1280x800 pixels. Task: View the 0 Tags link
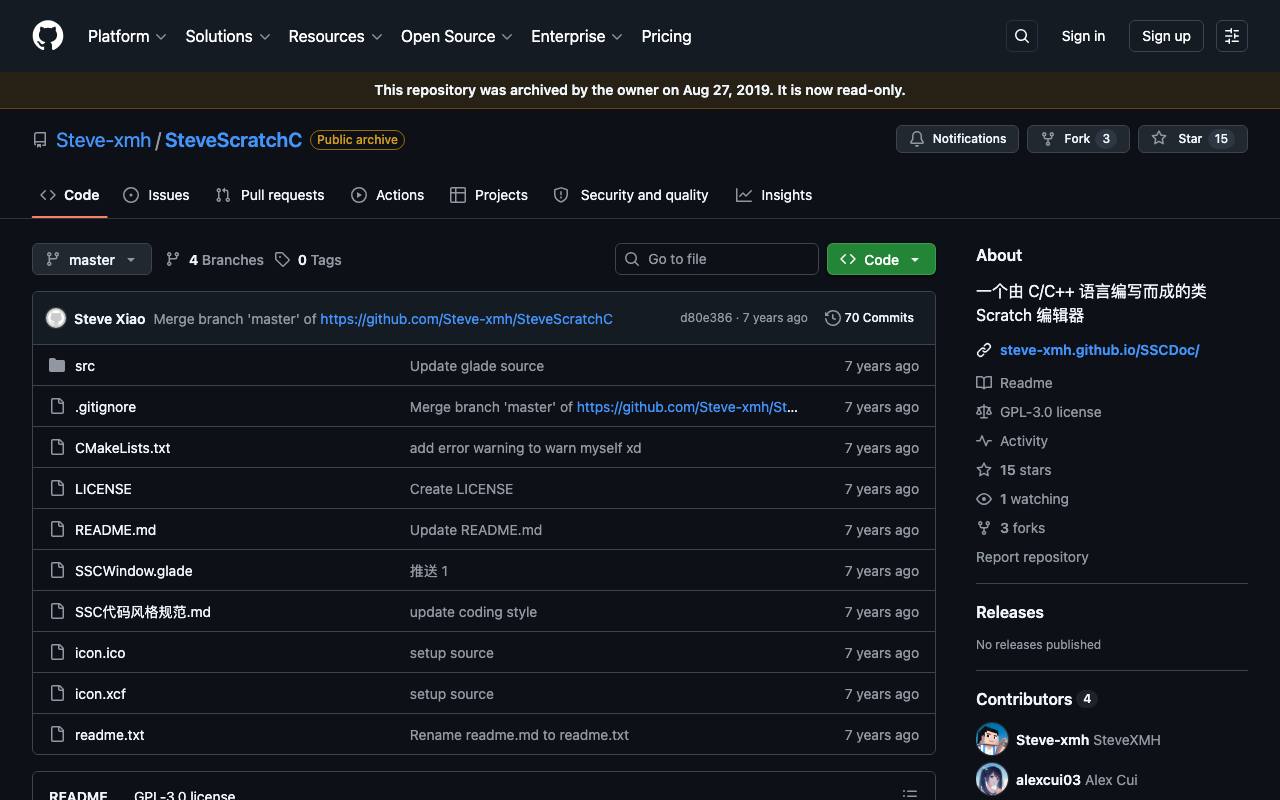point(309,259)
